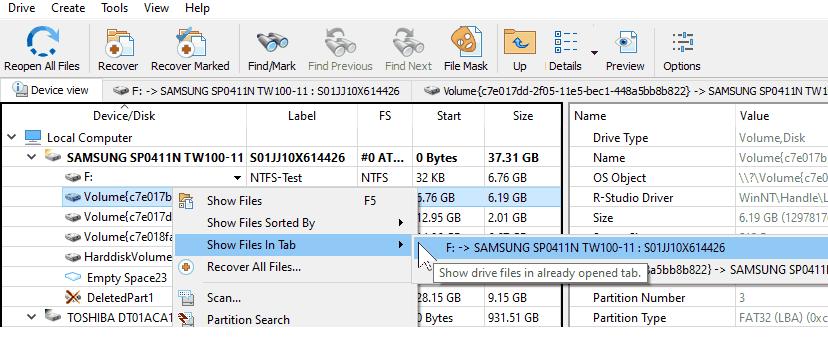Image resolution: width=828 pixels, height=362 pixels.
Task: Click the R-Studio Driver property row
Action: [x=699, y=198]
